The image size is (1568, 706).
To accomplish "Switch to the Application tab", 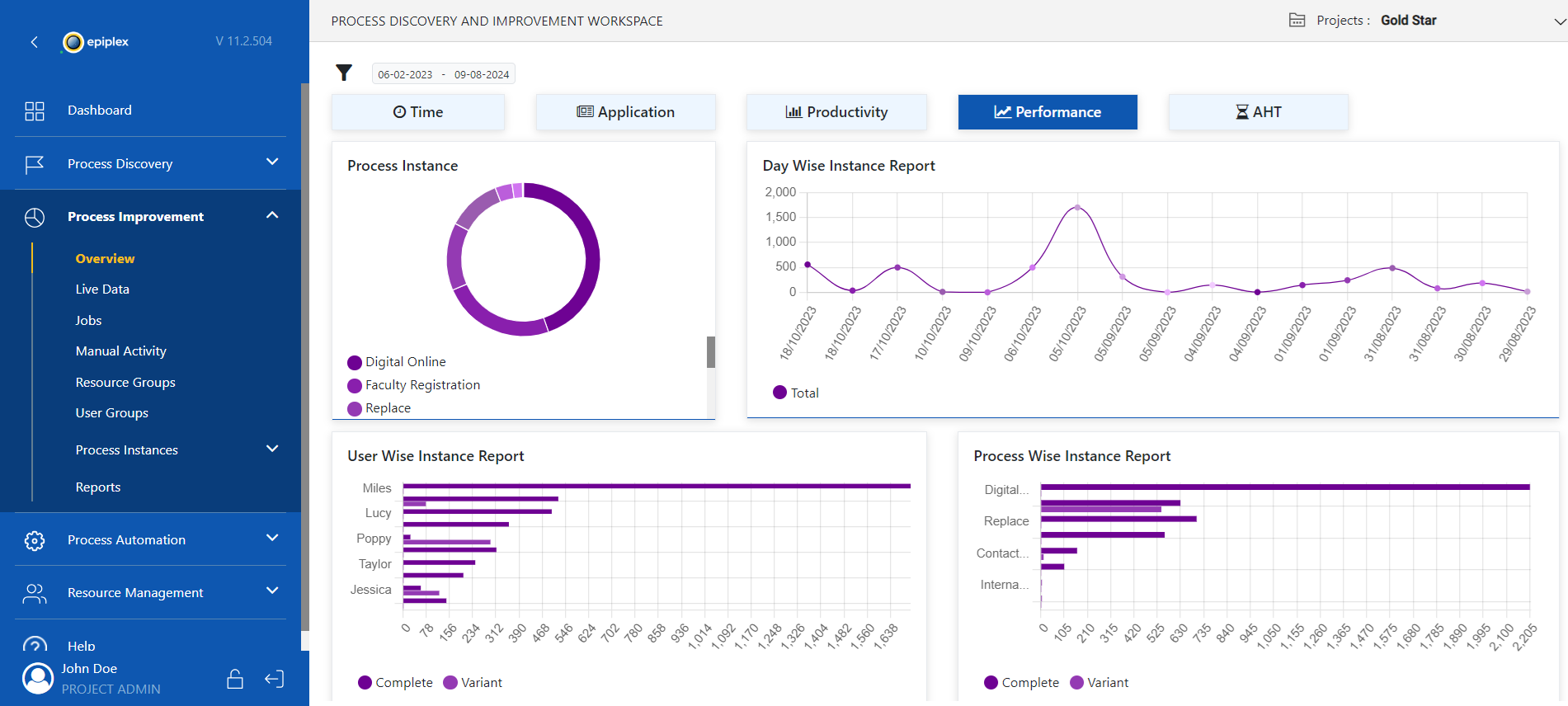I will coord(626,112).
